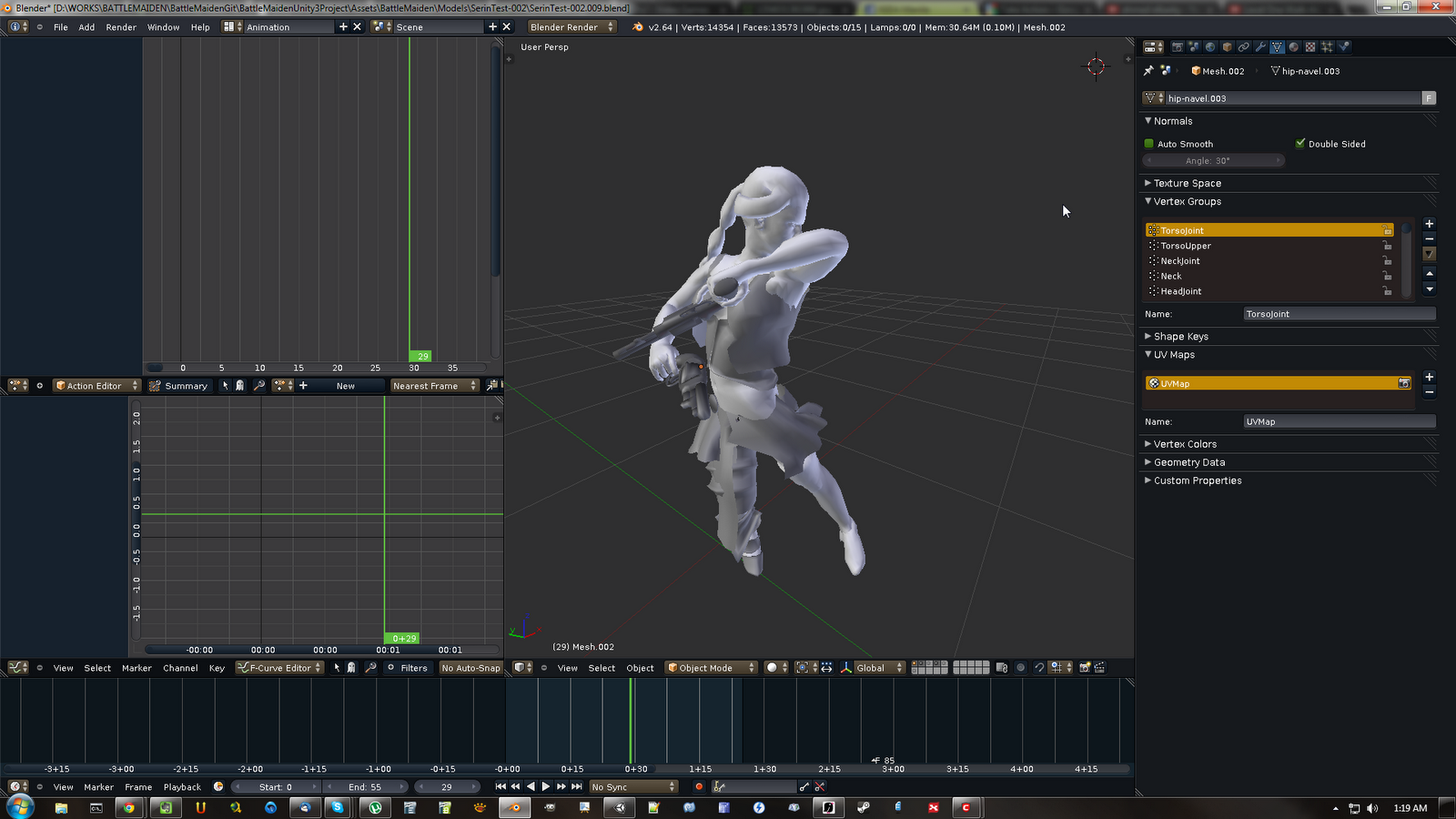Select the NeckJoint vertex group

point(1180,261)
